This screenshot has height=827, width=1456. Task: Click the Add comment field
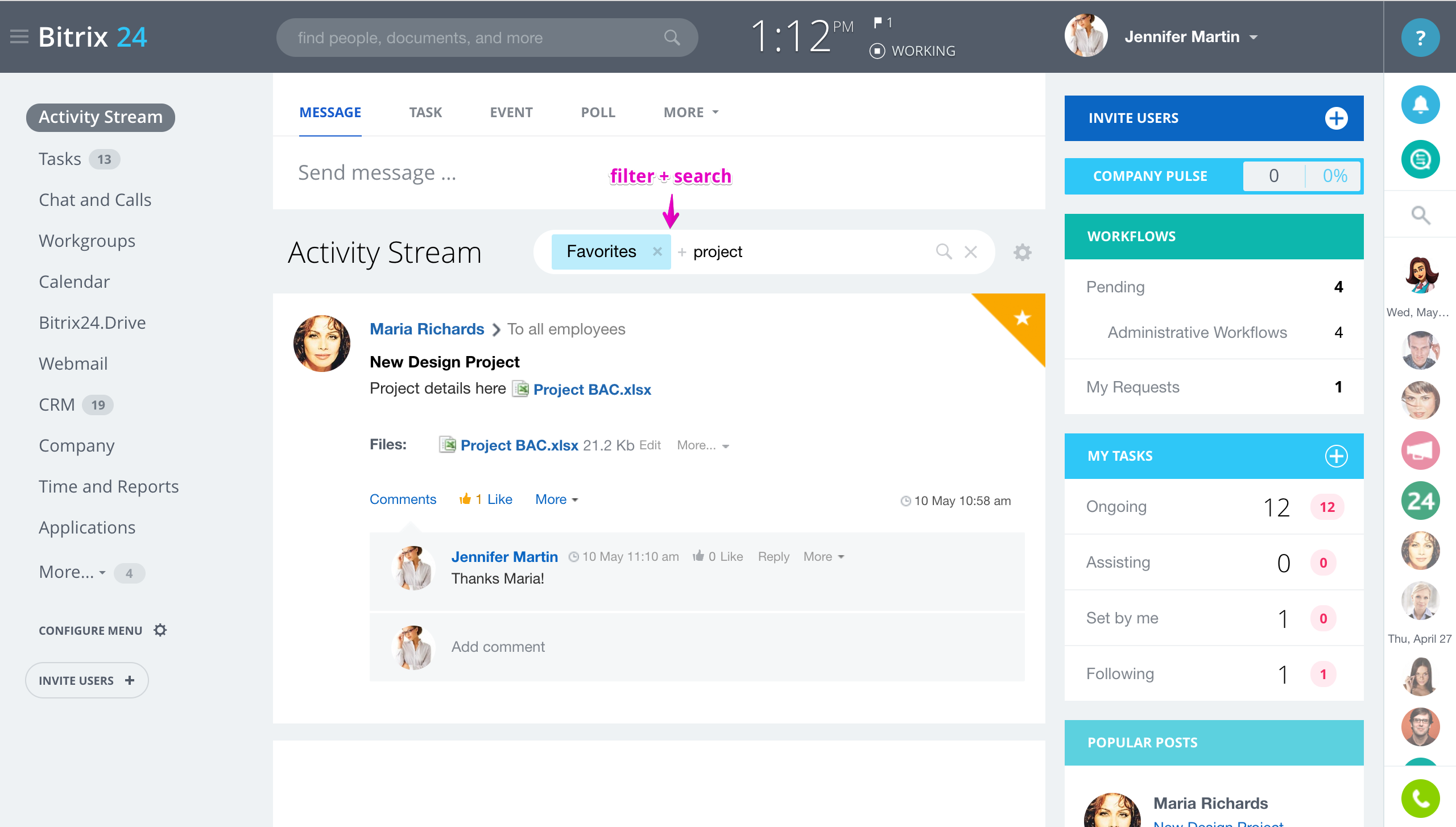(x=498, y=647)
